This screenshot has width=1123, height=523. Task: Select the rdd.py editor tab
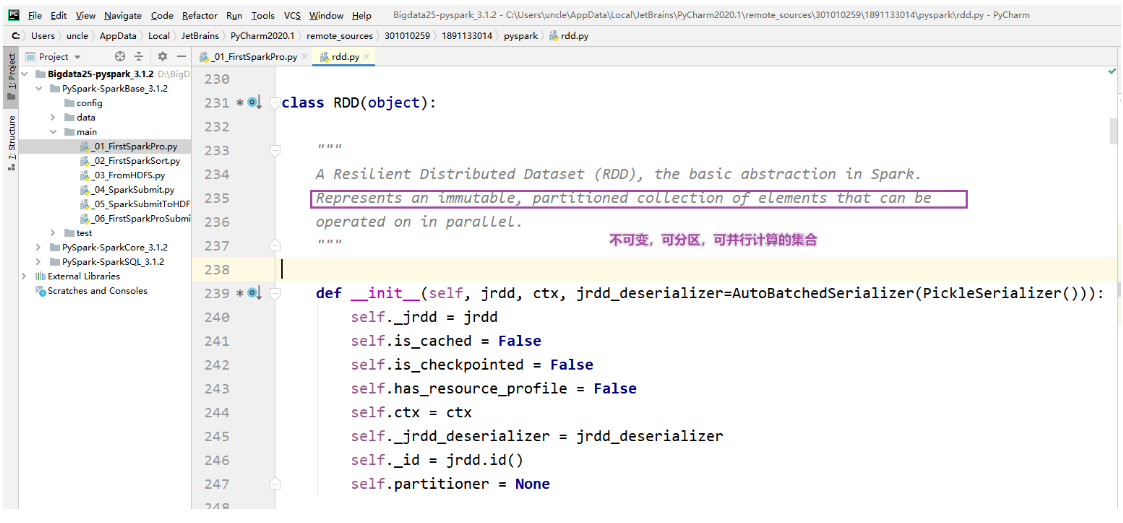click(344, 57)
